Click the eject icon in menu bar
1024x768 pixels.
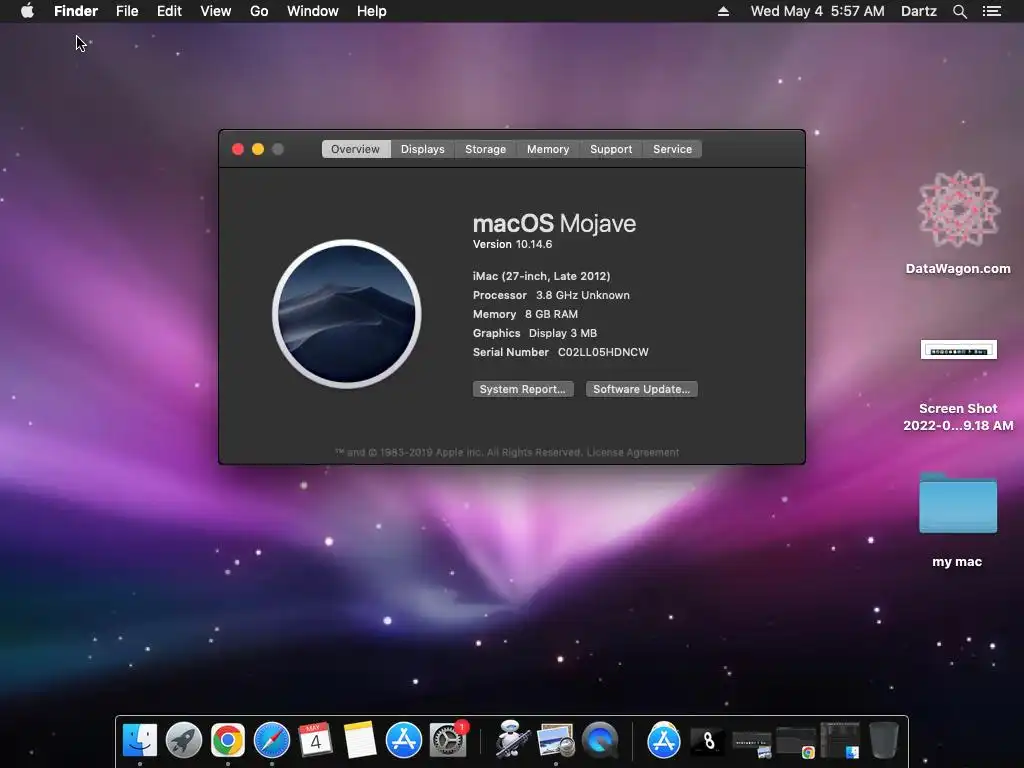point(723,11)
